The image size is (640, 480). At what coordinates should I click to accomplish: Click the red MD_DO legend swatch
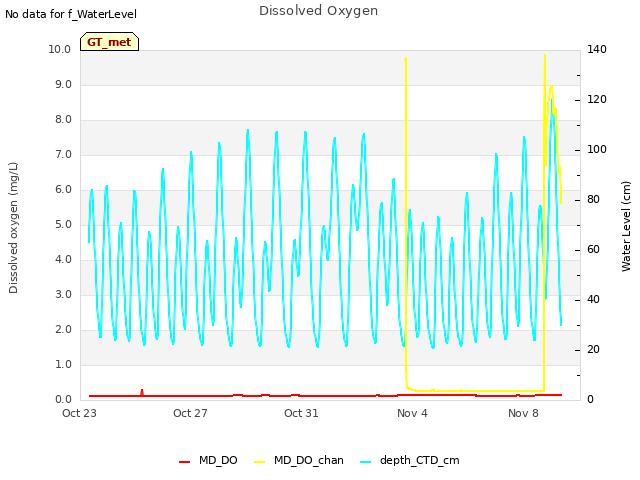pos(184,462)
